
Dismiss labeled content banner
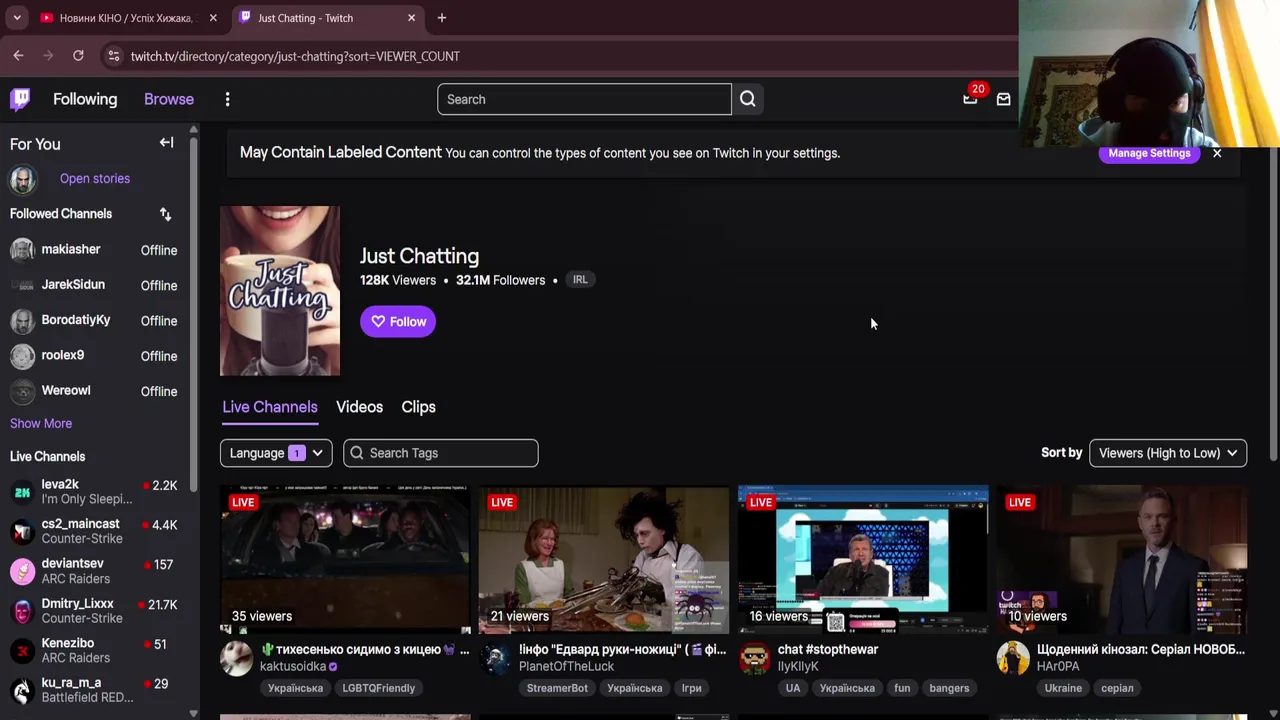(x=1217, y=153)
